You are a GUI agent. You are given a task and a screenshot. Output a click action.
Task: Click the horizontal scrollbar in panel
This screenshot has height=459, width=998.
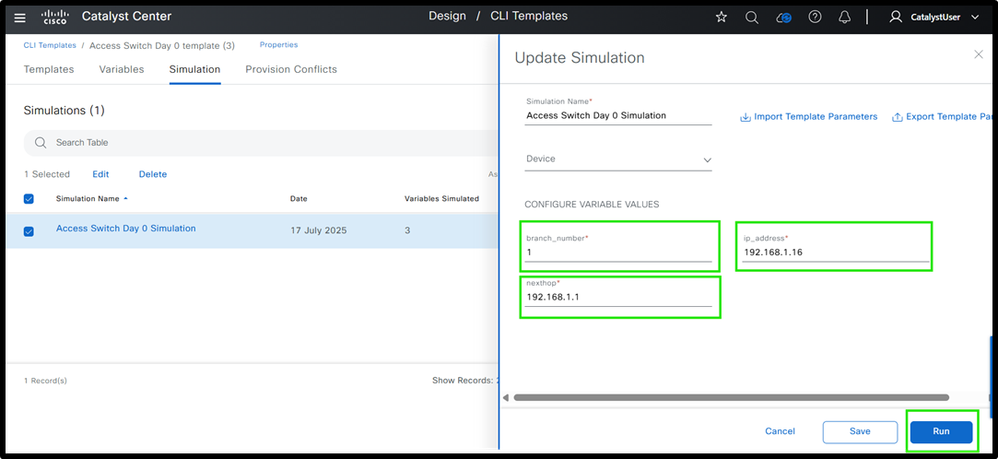coord(740,397)
